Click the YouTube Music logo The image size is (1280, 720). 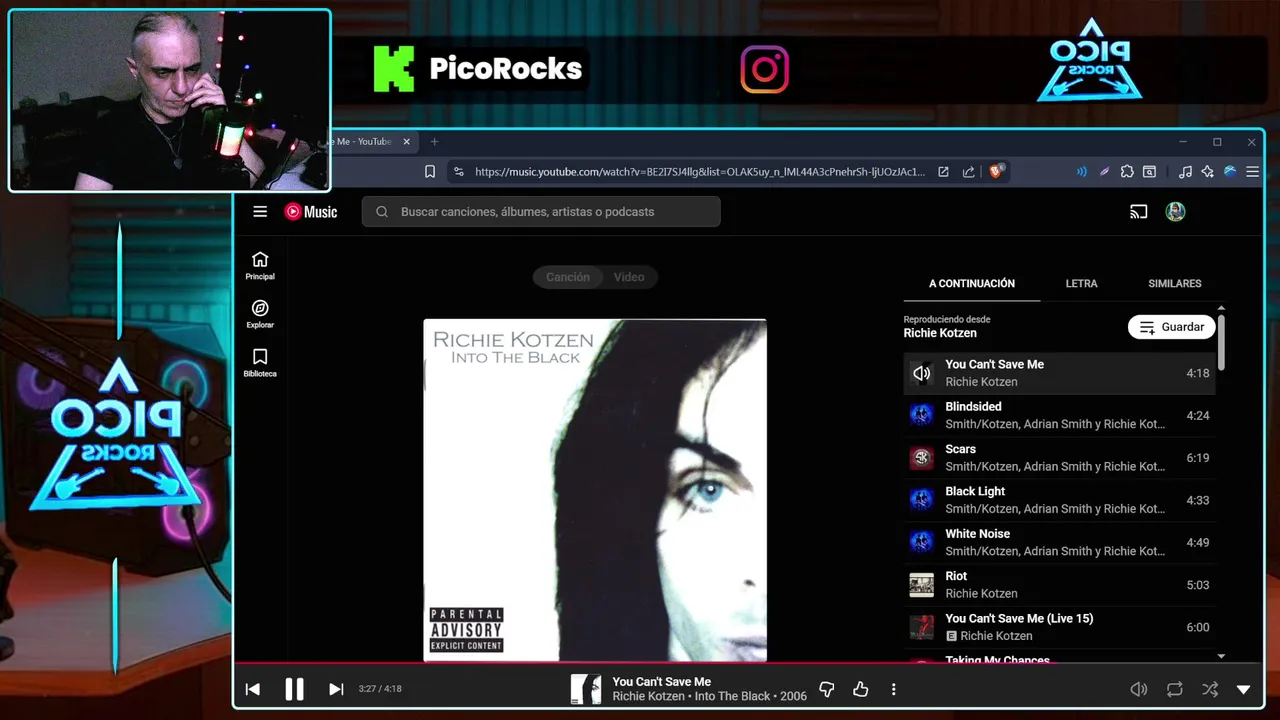click(311, 211)
